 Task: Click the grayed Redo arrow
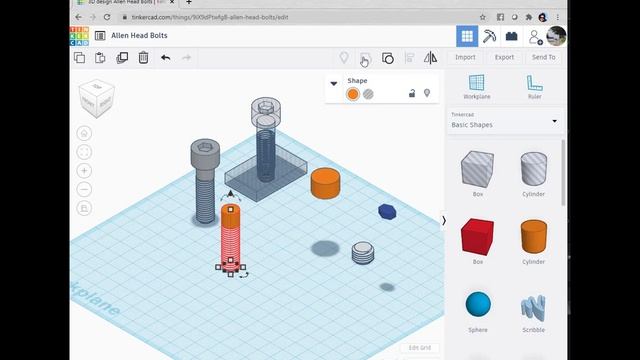click(x=187, y=58)
